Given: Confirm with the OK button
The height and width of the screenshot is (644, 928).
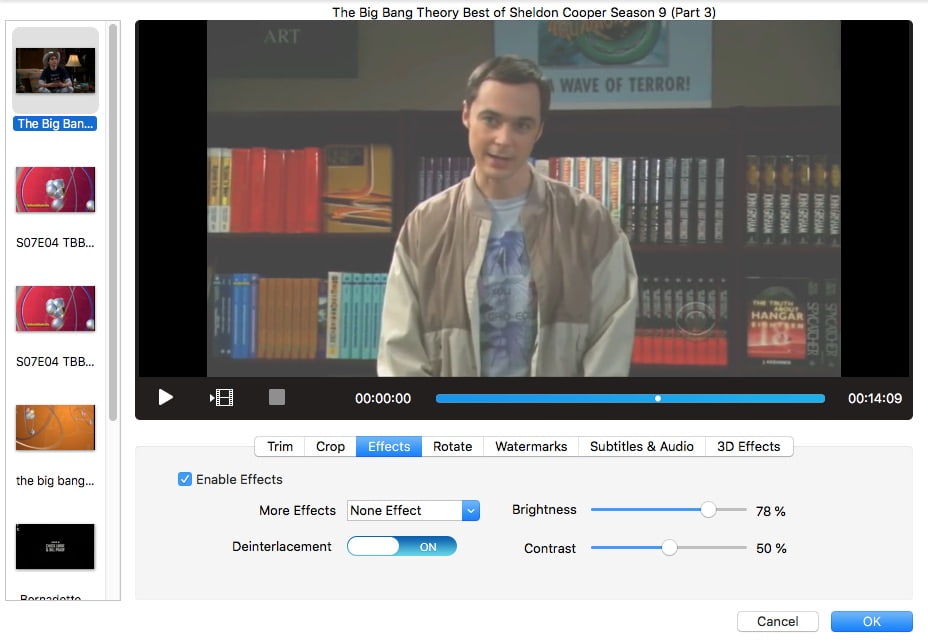Looking at the screenshot, I should [x=871, y=622].
